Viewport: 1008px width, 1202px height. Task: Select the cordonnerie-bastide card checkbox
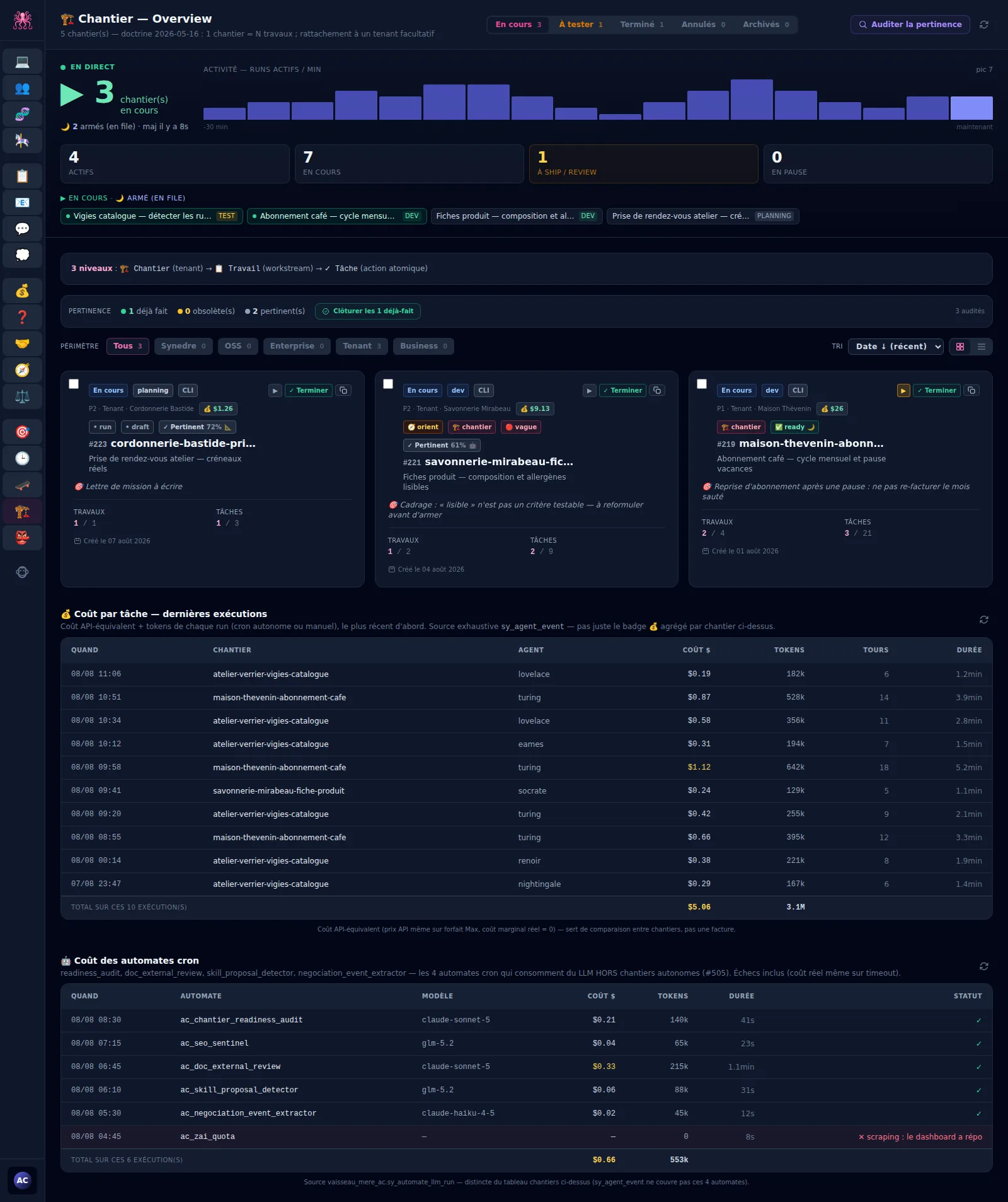pyautogui.click(x=74, y=384)
